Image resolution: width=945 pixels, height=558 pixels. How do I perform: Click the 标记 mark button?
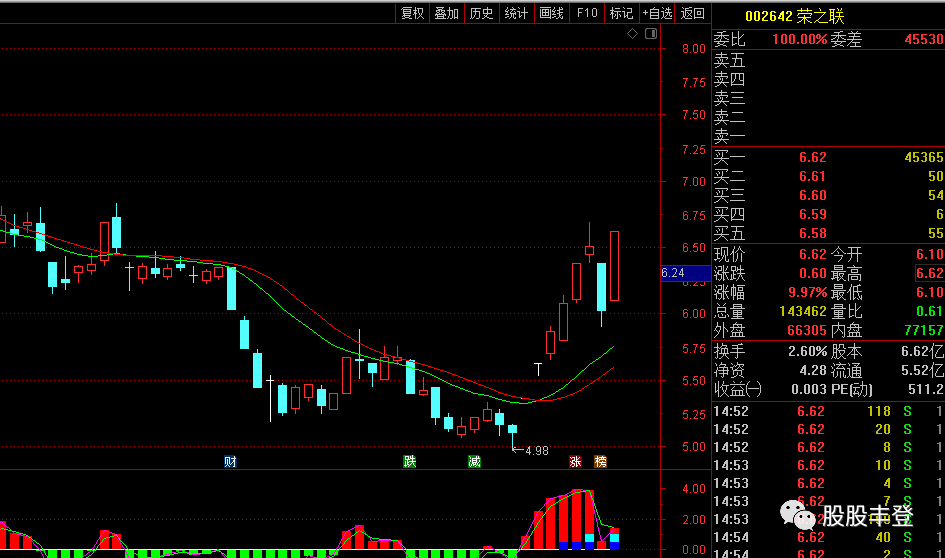tap(621, 13)
